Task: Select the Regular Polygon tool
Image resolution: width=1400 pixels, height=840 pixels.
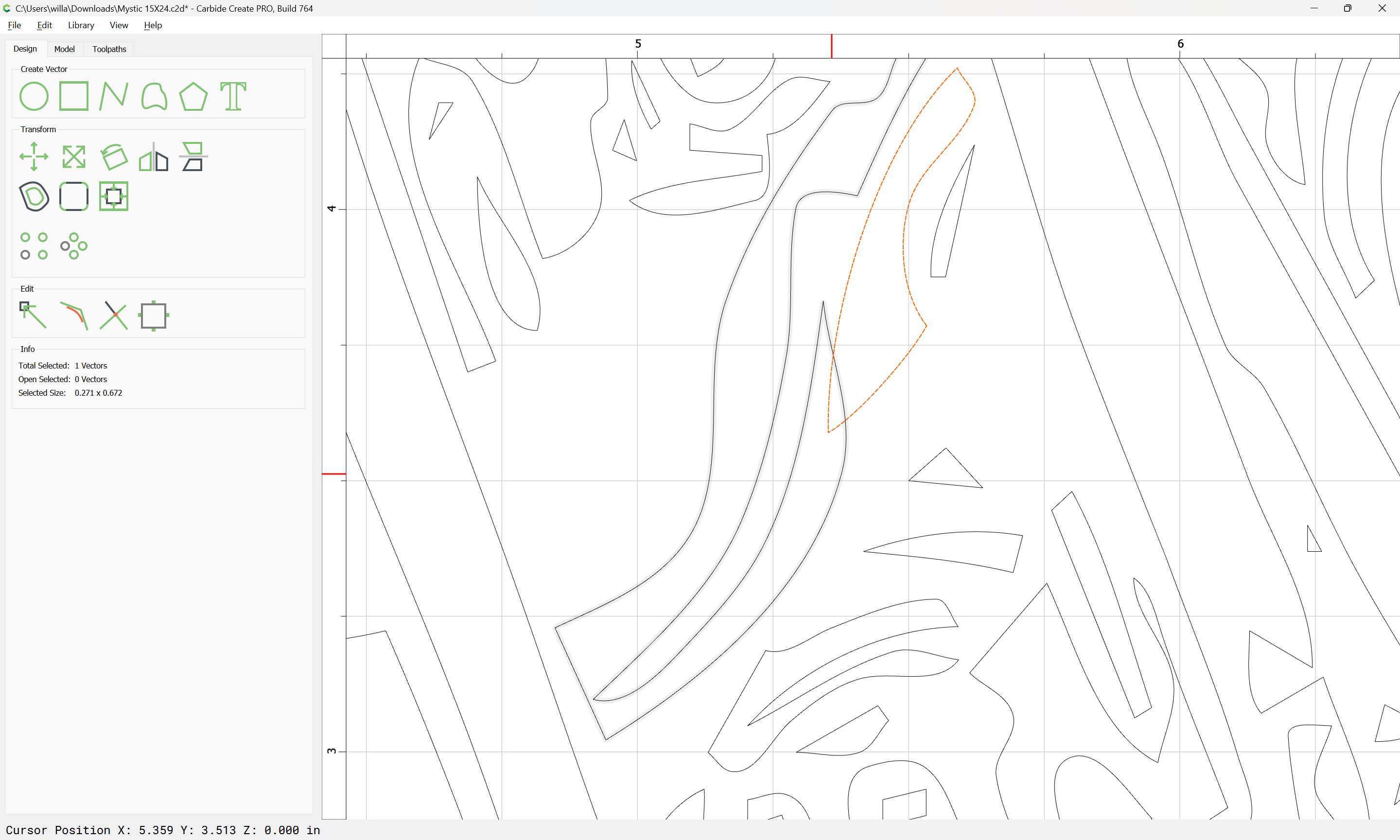Action: (193, 96)
